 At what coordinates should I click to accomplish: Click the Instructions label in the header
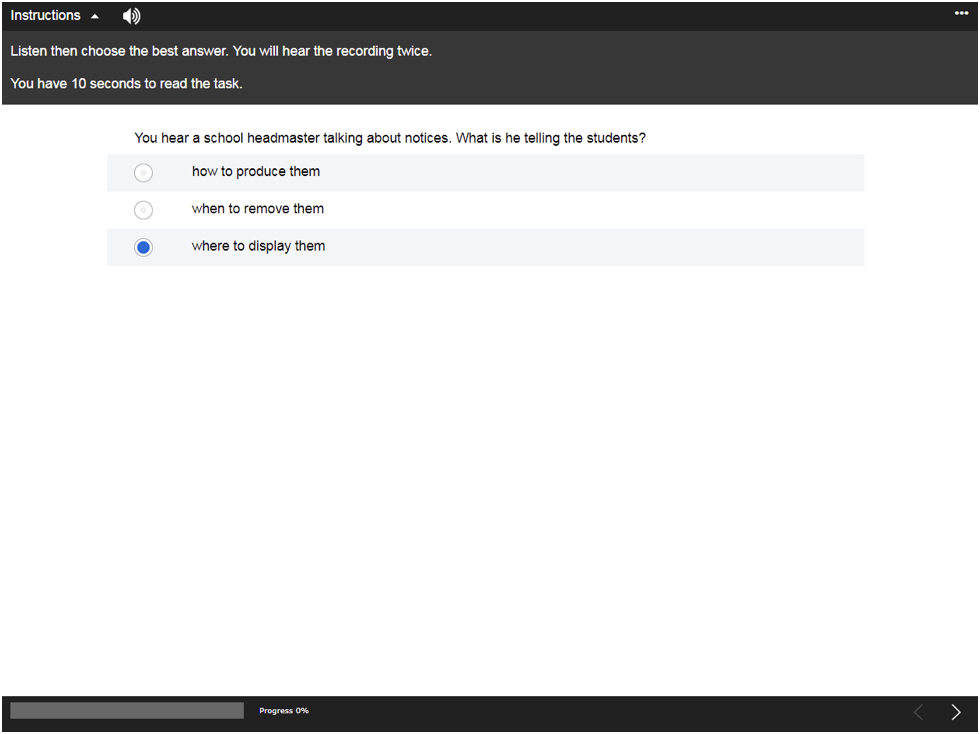coord(46,16)
